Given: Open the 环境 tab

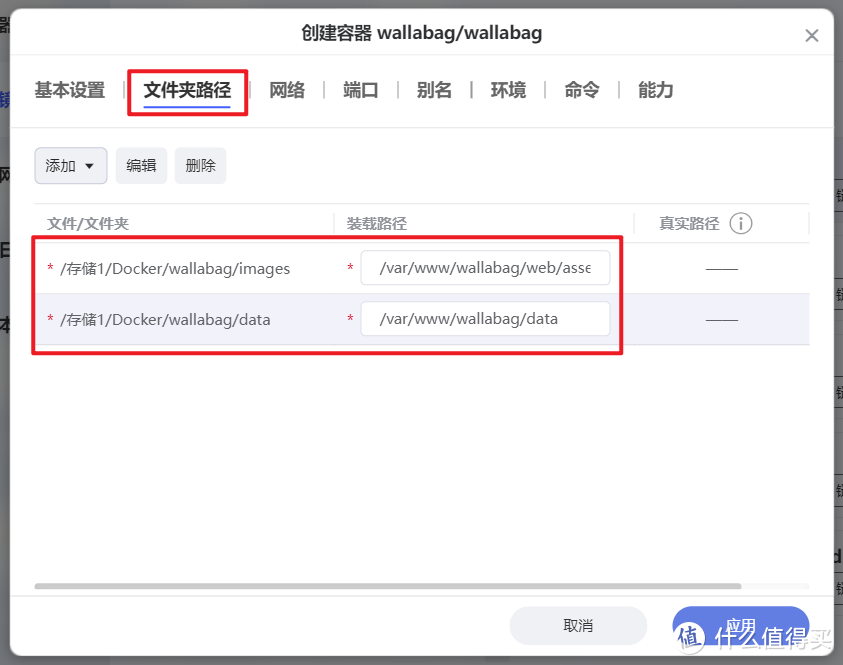Looking at the screenshot, I should click(x=508, y=89).
